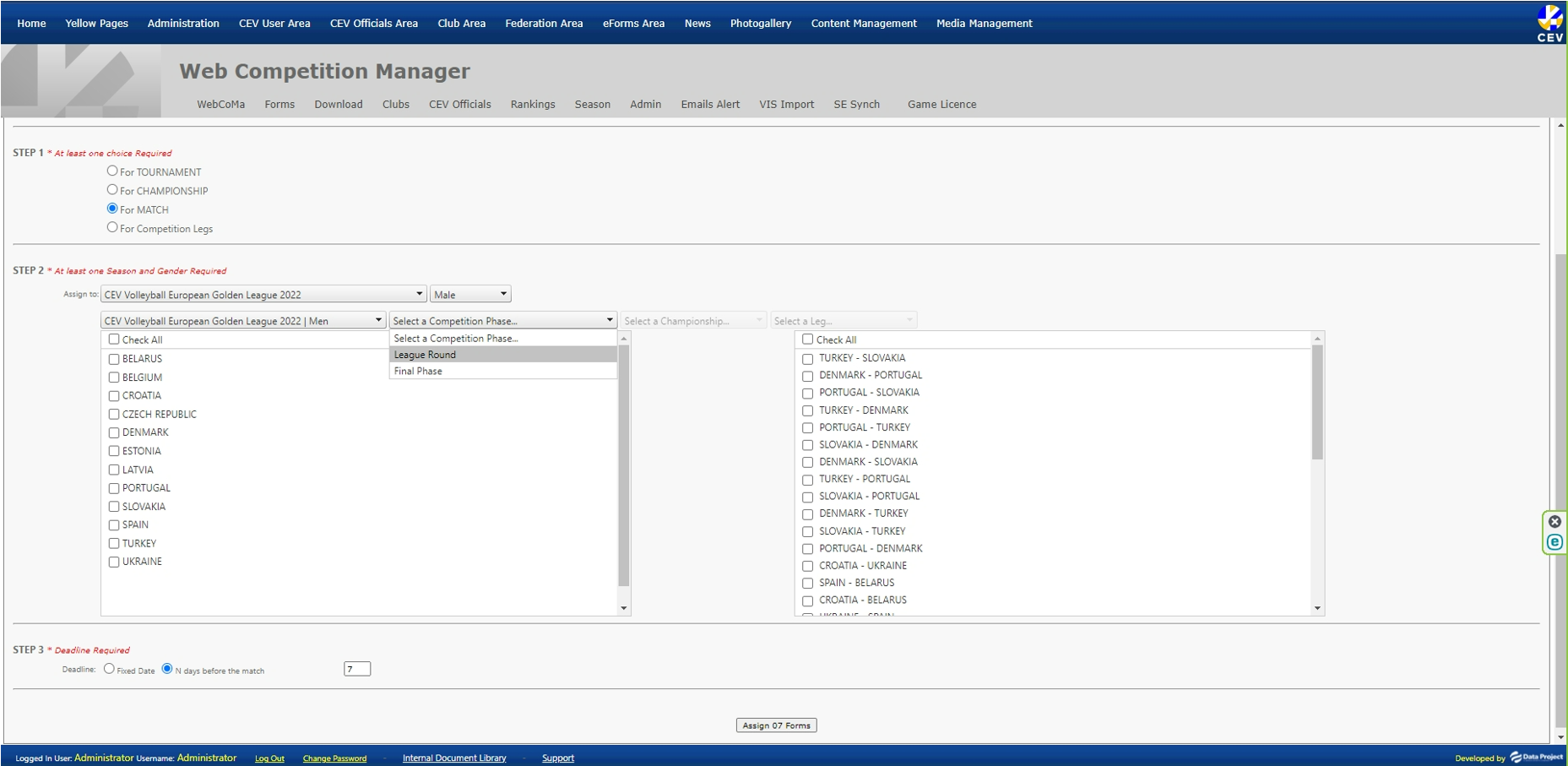Click the teams list scrollbar thumb
The height and width of the screenshot is (766, 1568).
[x=624, y=465]
